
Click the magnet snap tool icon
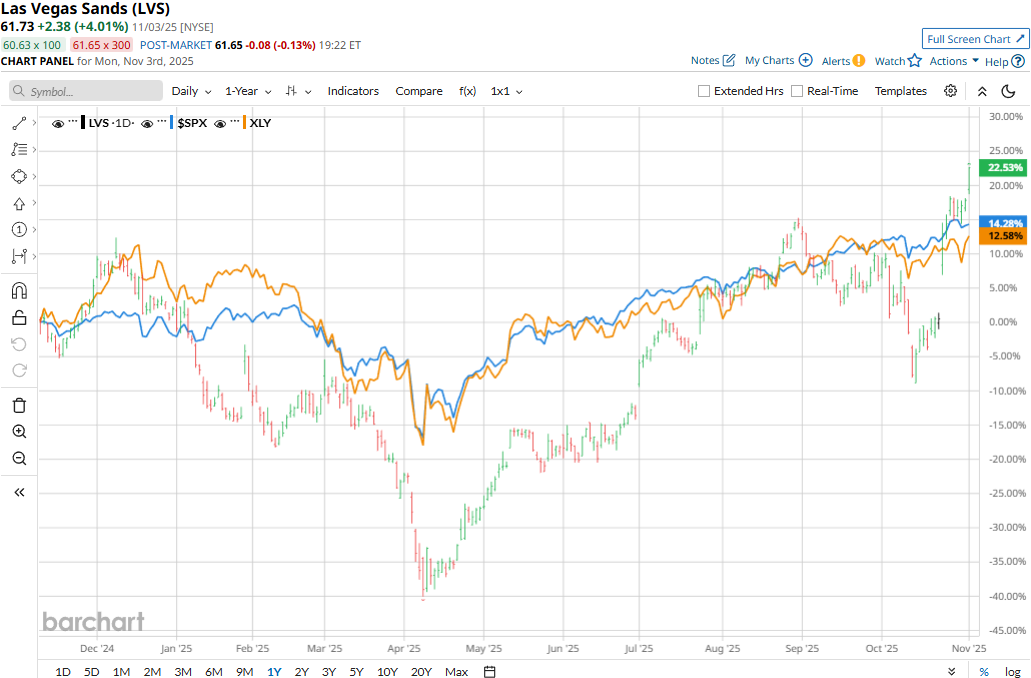pyautogui.click(x=18, y=291)
